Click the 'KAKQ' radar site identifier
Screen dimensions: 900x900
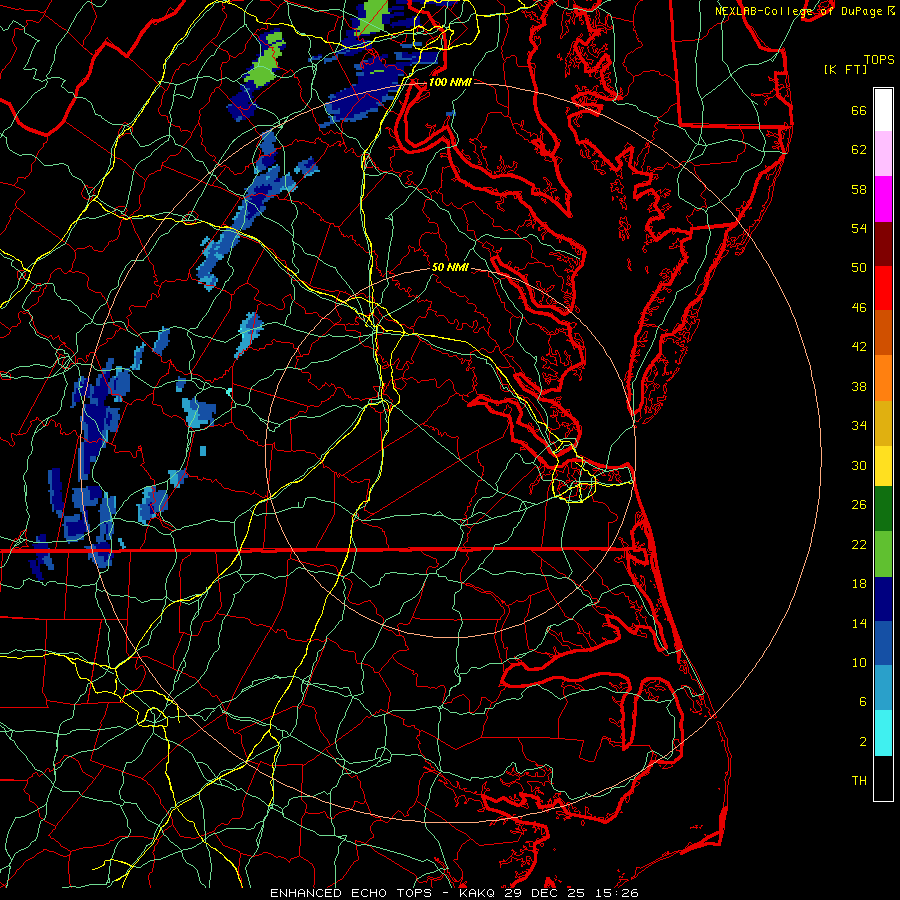[479, 893]
